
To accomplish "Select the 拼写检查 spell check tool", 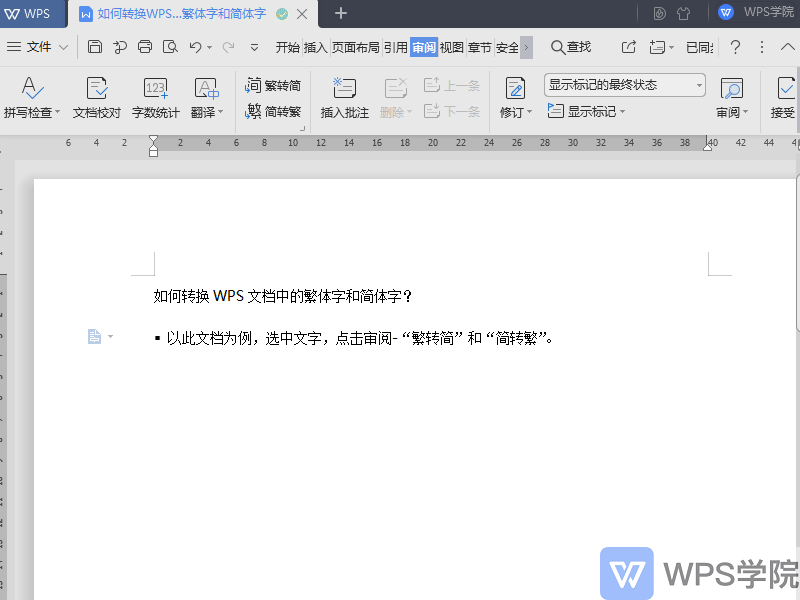I will (31, 97).
